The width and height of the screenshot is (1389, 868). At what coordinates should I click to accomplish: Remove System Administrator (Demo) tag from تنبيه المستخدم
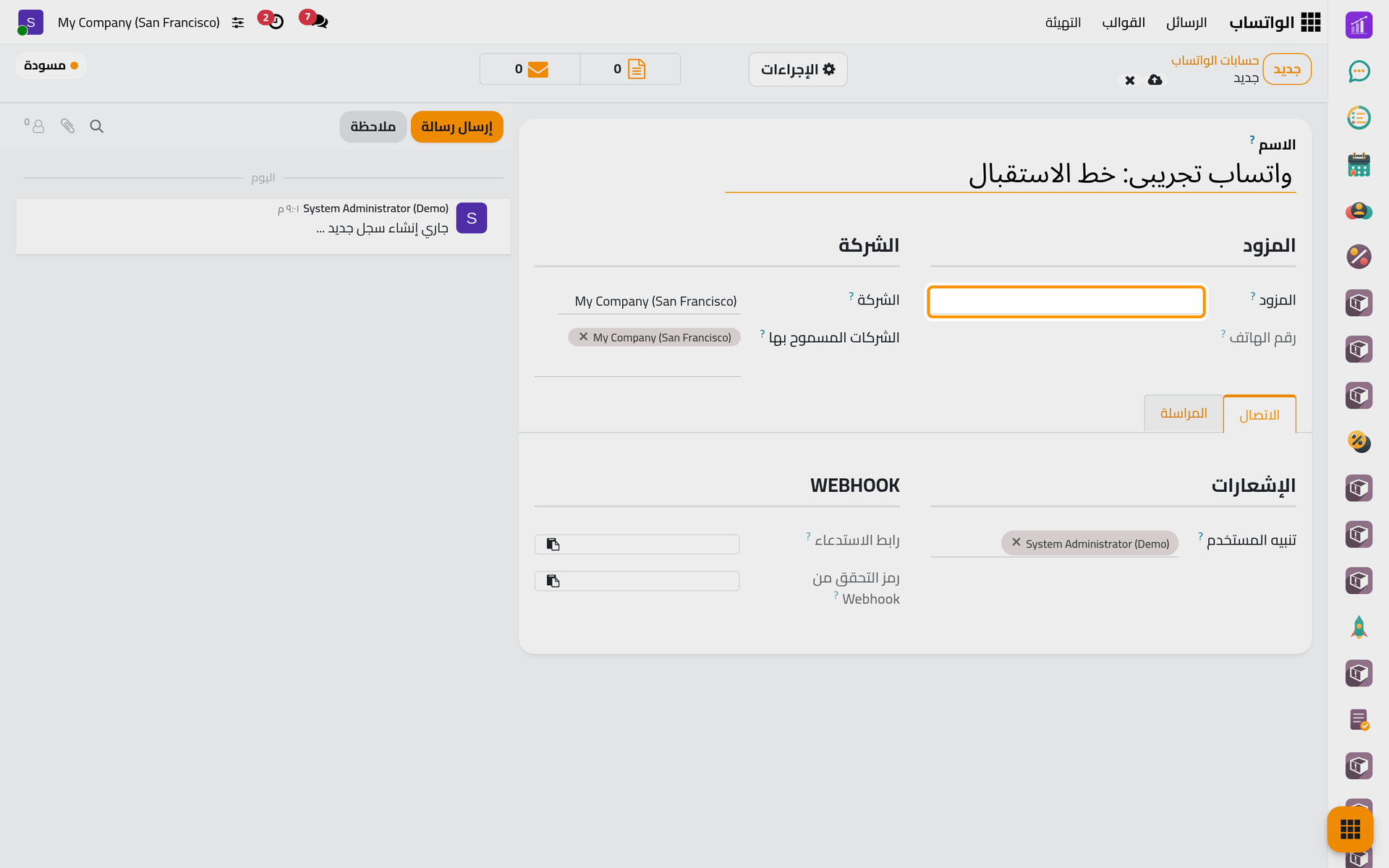1016,542
